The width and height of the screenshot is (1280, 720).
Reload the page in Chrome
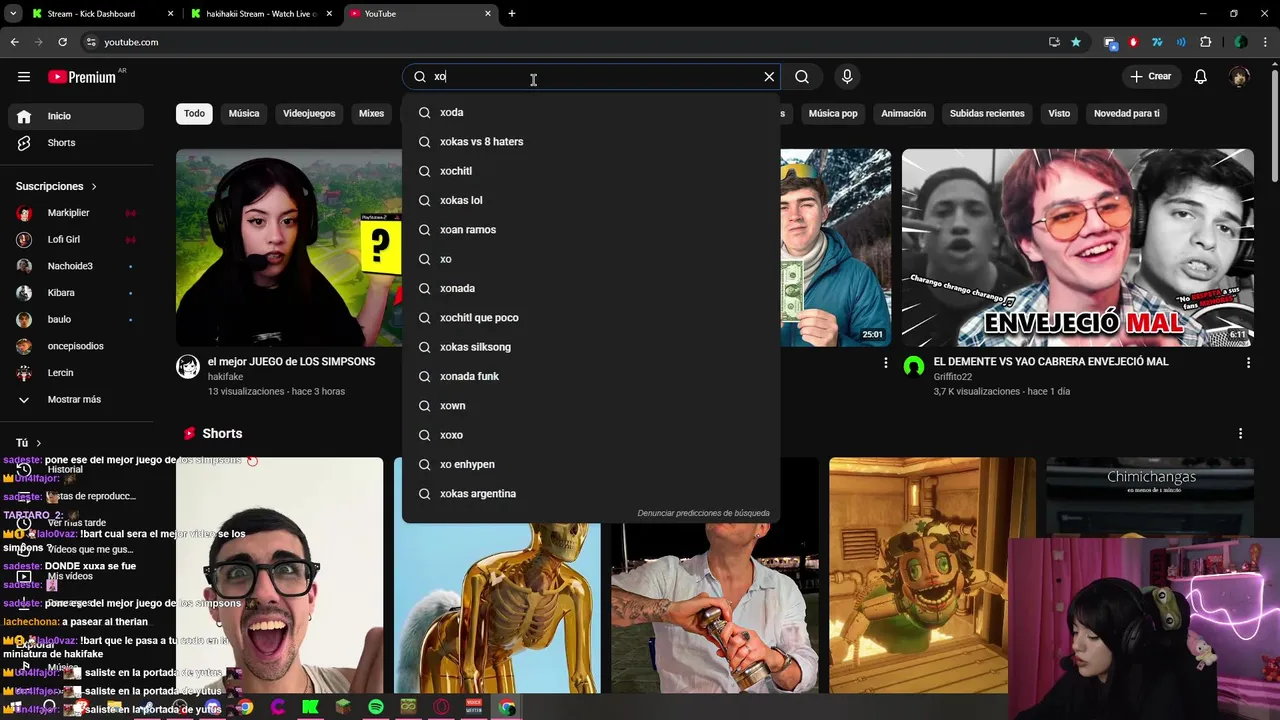tap(62, 42)
